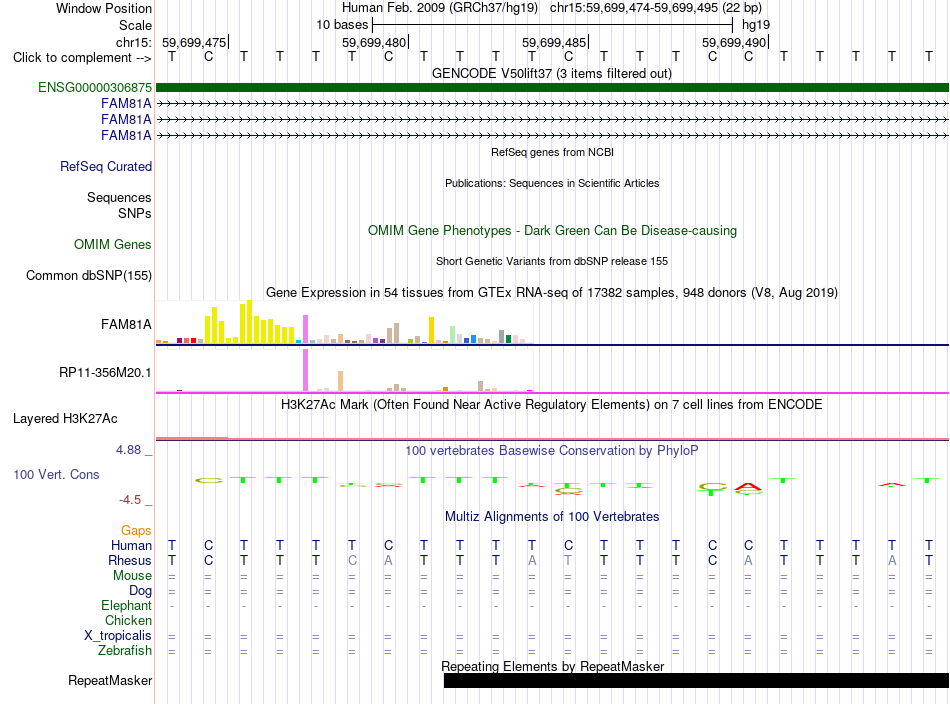Click the RP11-356M20.1 expression label
Screen dimensions: 950x704
pos(105,373)
